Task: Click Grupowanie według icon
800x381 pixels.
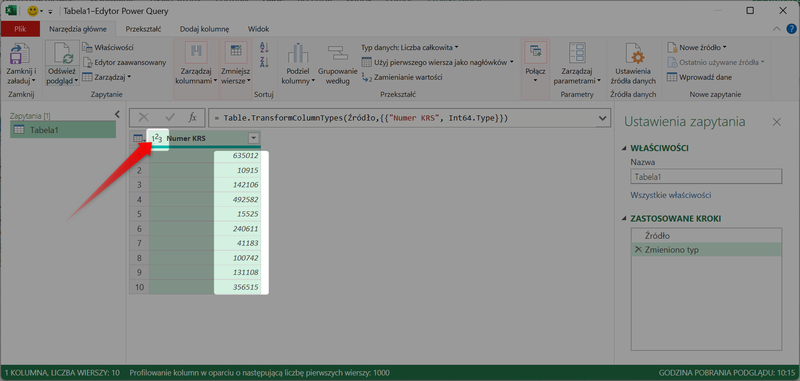Action: pos(337,53)
